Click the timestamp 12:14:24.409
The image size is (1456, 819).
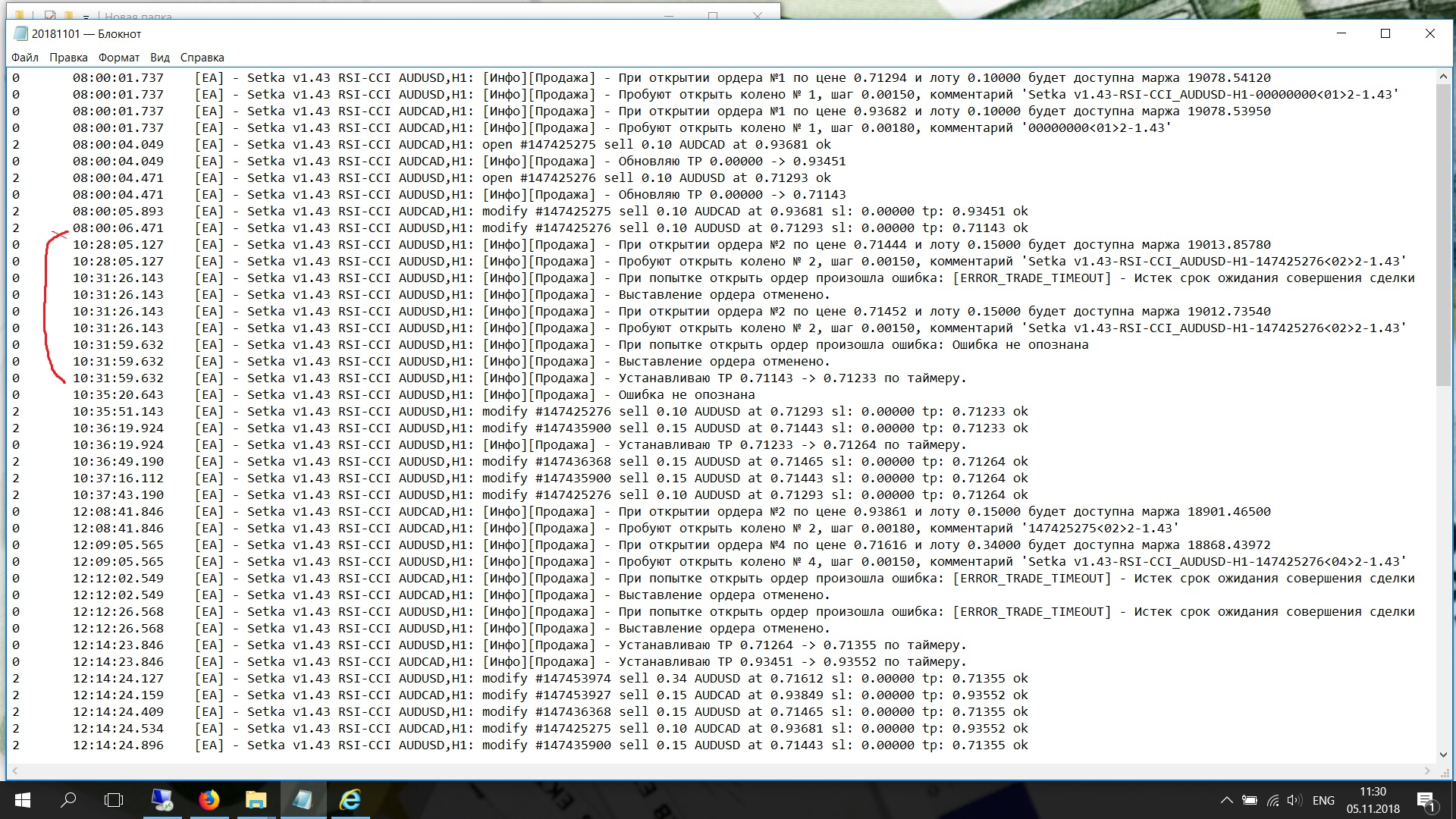tap(118, 711)
